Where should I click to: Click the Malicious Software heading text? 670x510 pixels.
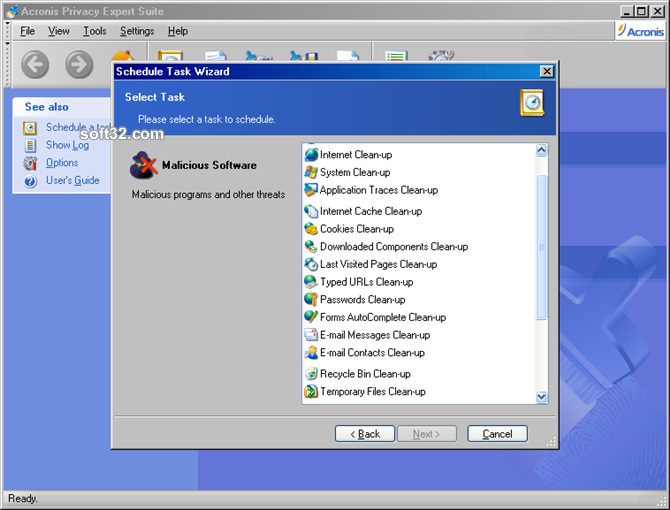(209, 165)
